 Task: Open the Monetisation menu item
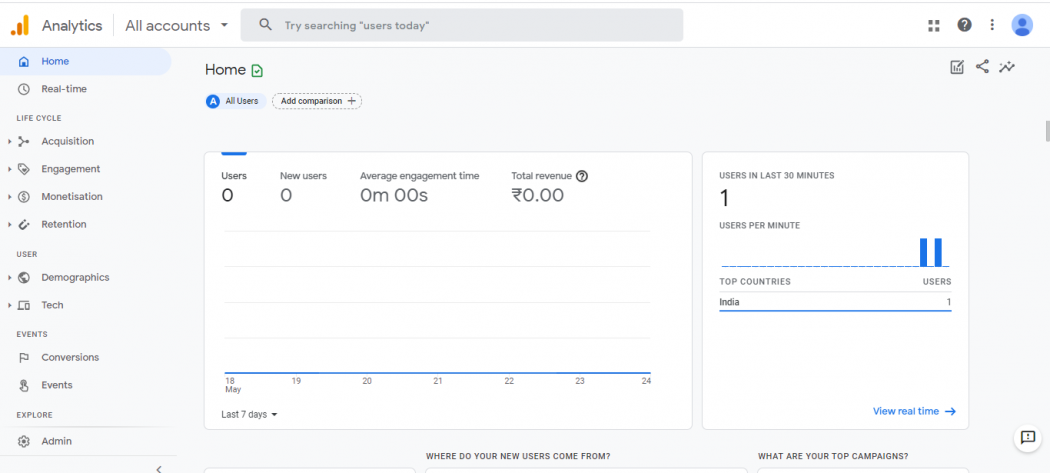pyautogui.click(x=72, y=196)
